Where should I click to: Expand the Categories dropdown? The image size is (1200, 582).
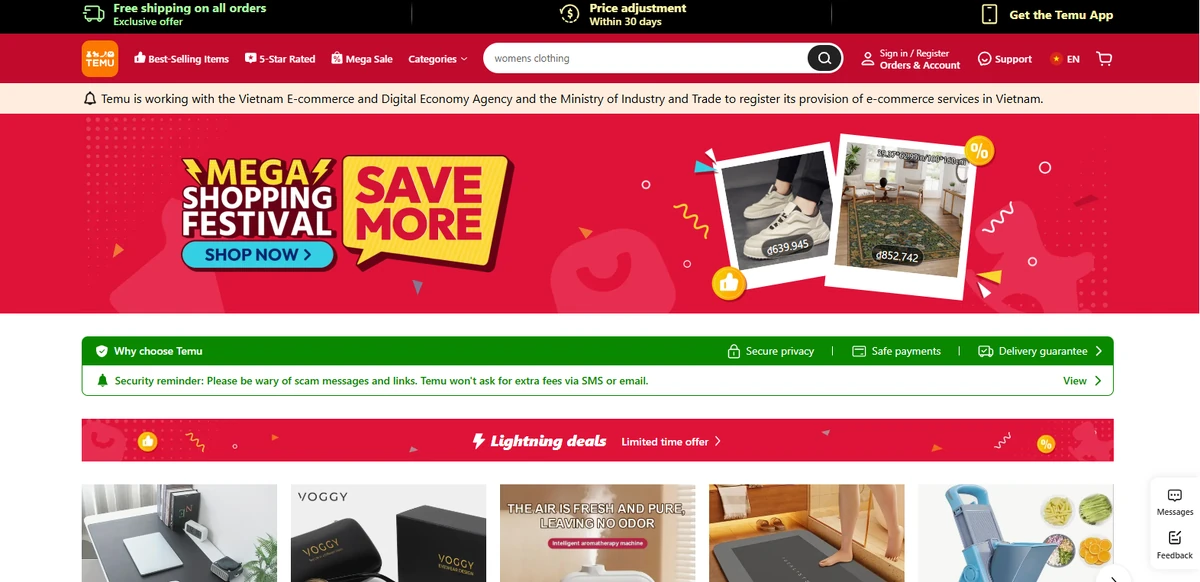pos(438,59)
